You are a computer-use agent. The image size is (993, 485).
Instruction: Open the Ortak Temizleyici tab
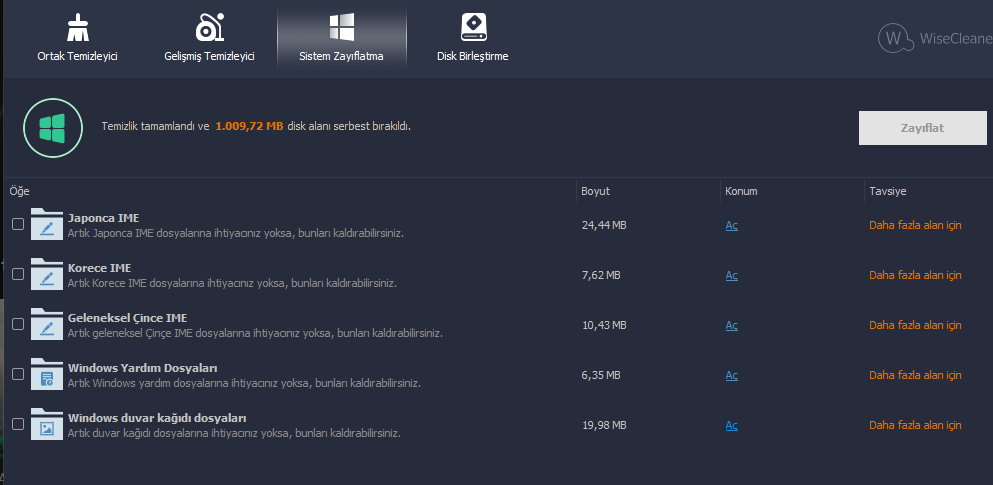77,38
